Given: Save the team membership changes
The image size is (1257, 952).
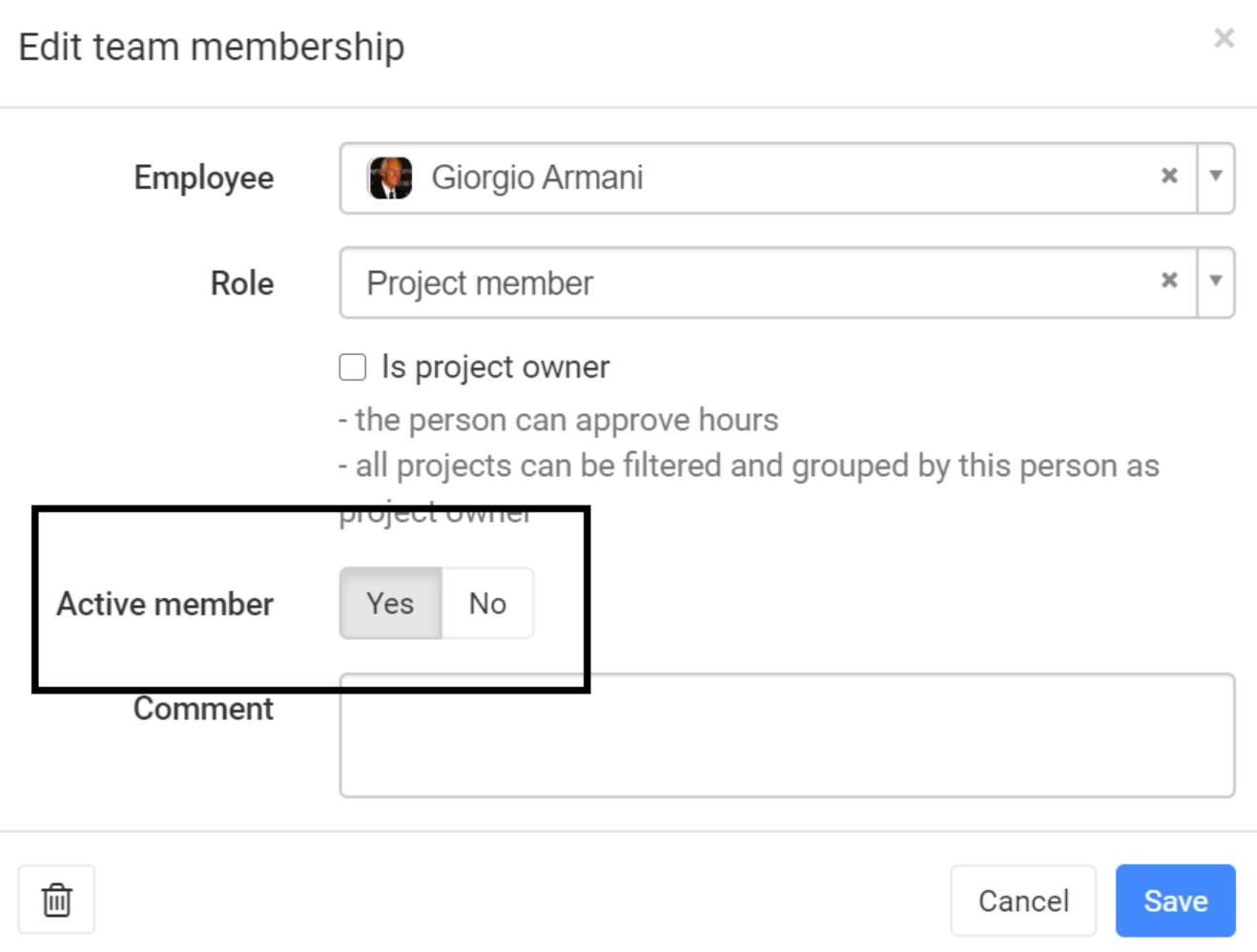Looking at the screenshot, I should coord(1175,900).
